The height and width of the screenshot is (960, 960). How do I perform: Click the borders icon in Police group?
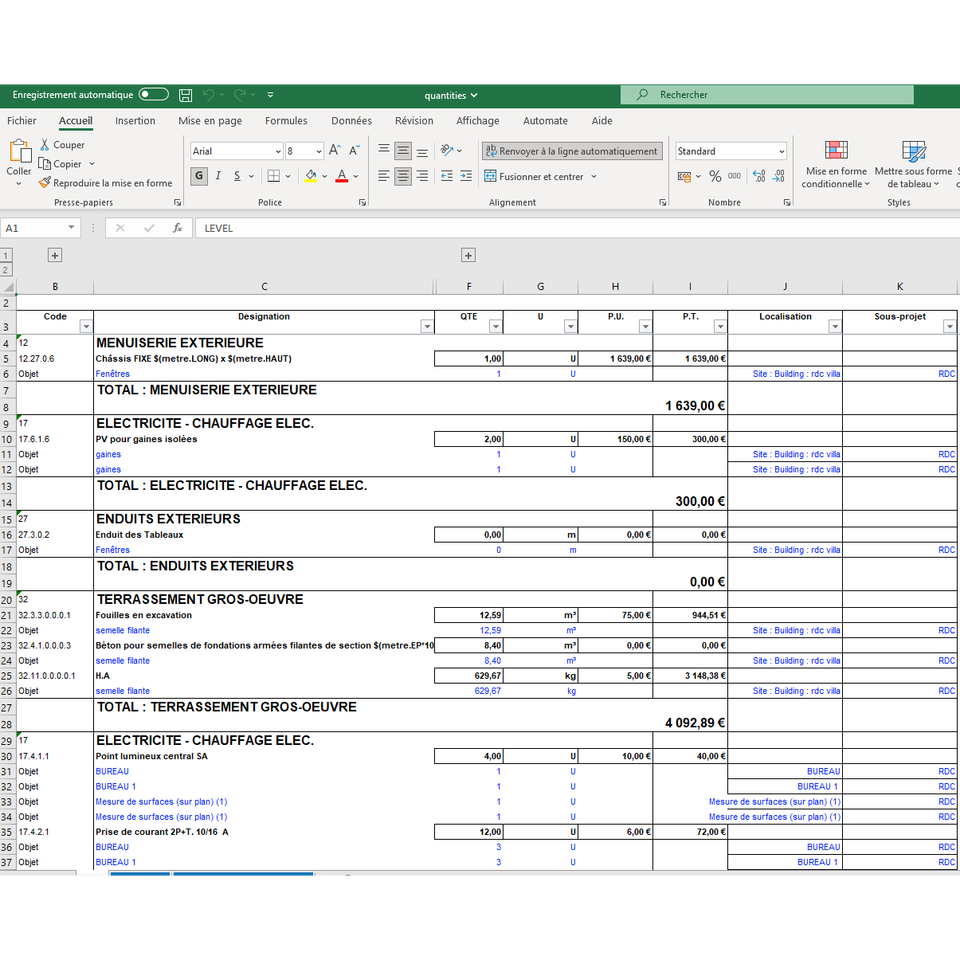pos(273,176)
